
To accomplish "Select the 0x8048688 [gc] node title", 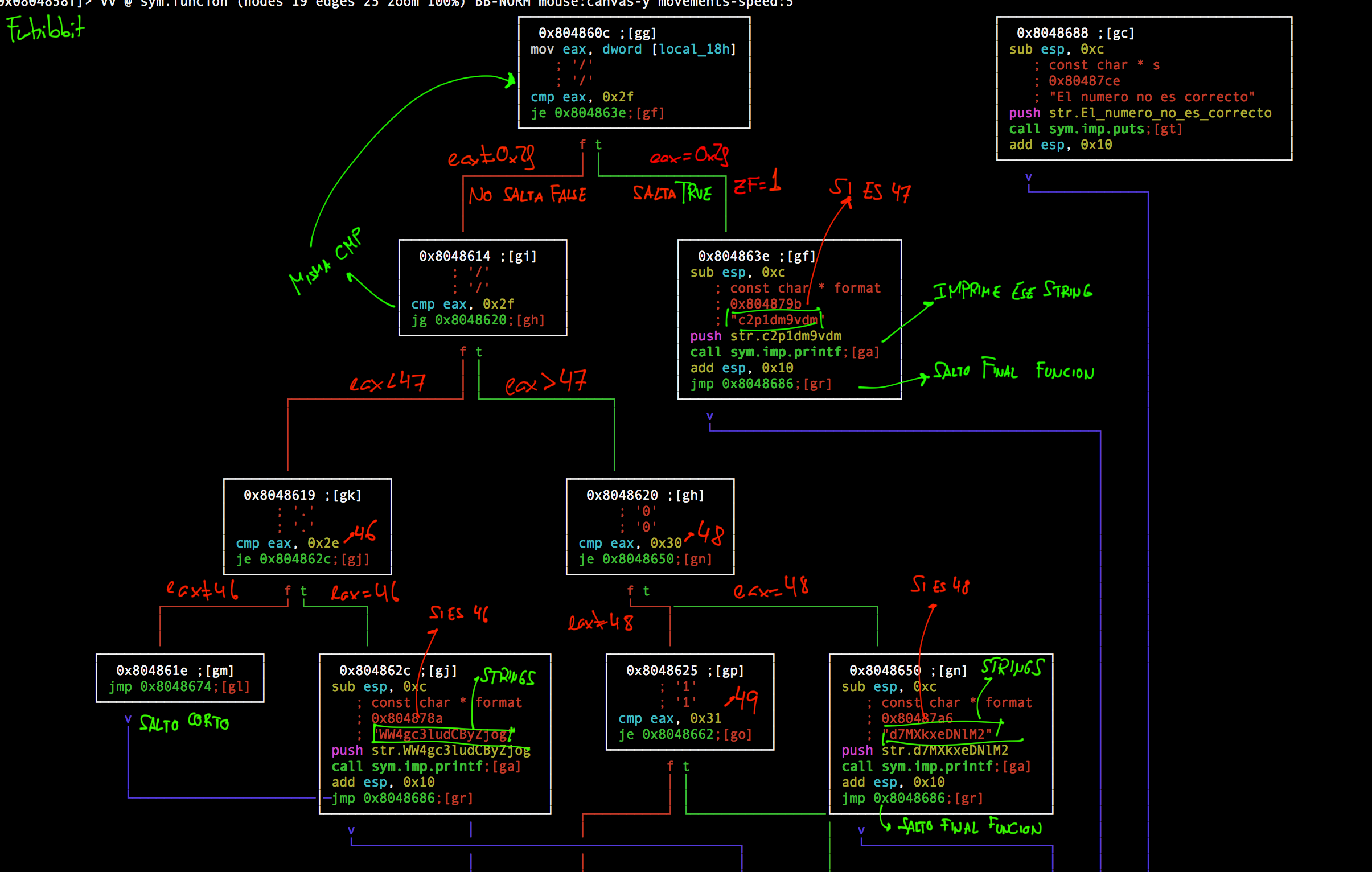I will (x=1075, y=33).
